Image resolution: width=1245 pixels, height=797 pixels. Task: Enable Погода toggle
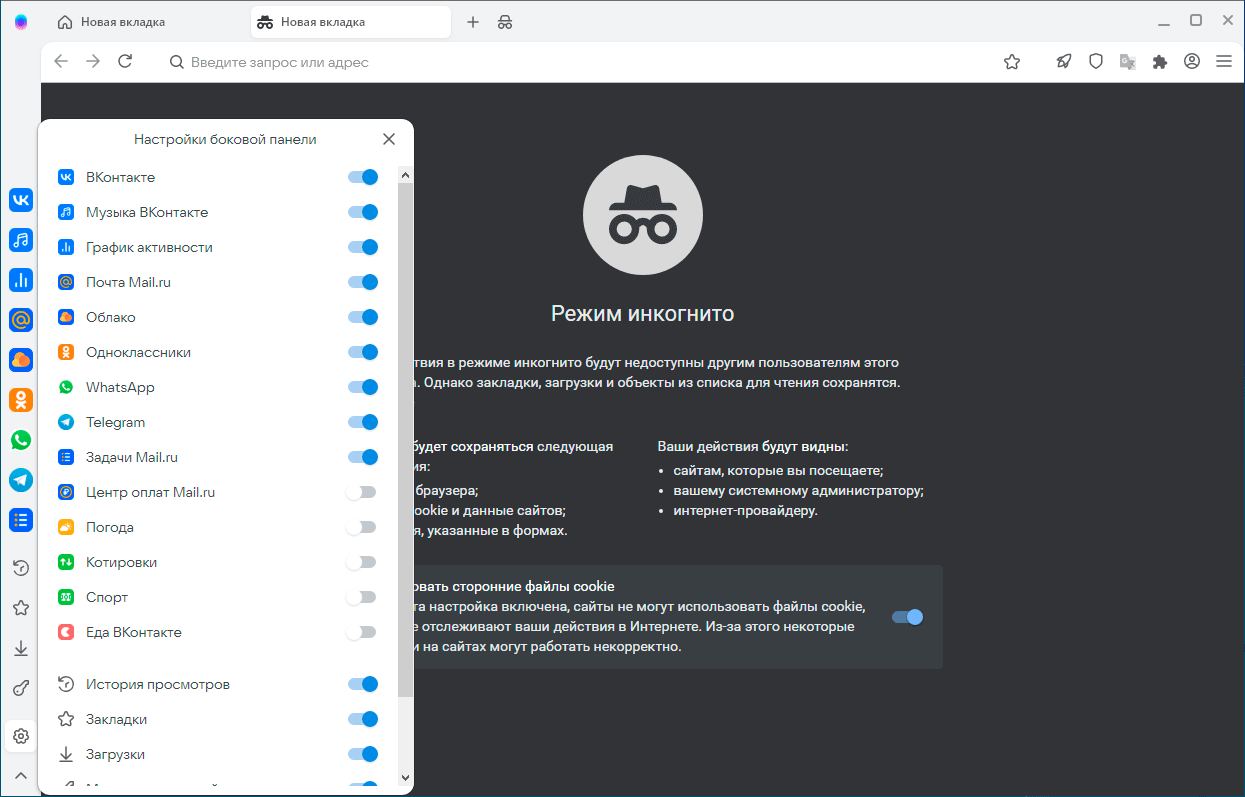(361, 527)
